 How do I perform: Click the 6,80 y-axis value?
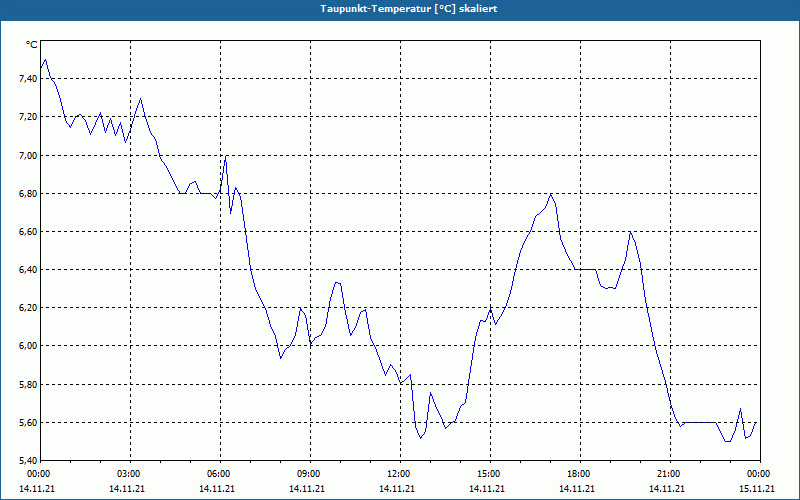(x=28, y=193)
